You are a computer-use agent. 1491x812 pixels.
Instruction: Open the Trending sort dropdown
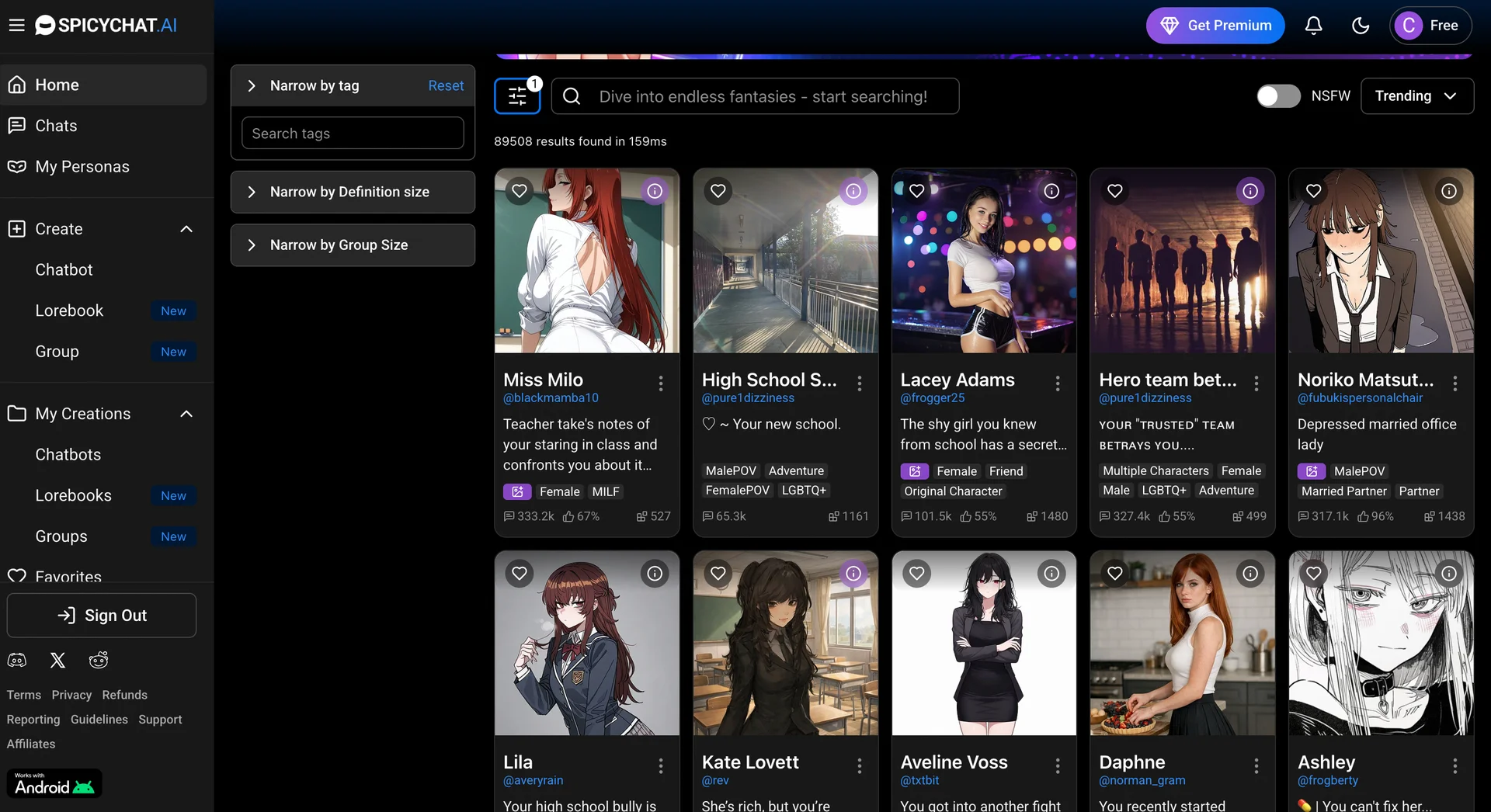tap(1416, 96)
